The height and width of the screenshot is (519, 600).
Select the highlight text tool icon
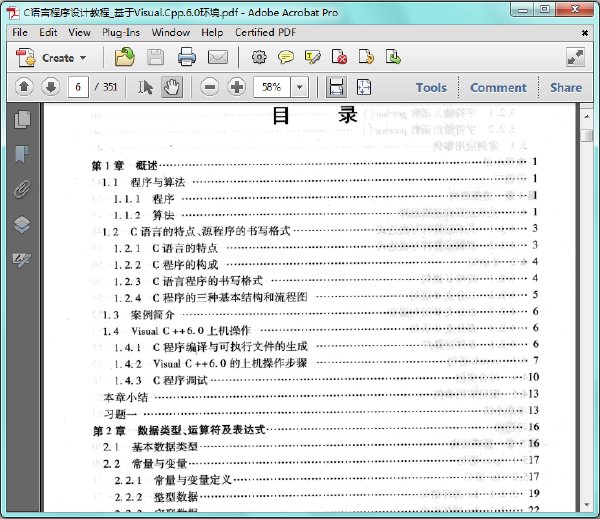[313, 57]
